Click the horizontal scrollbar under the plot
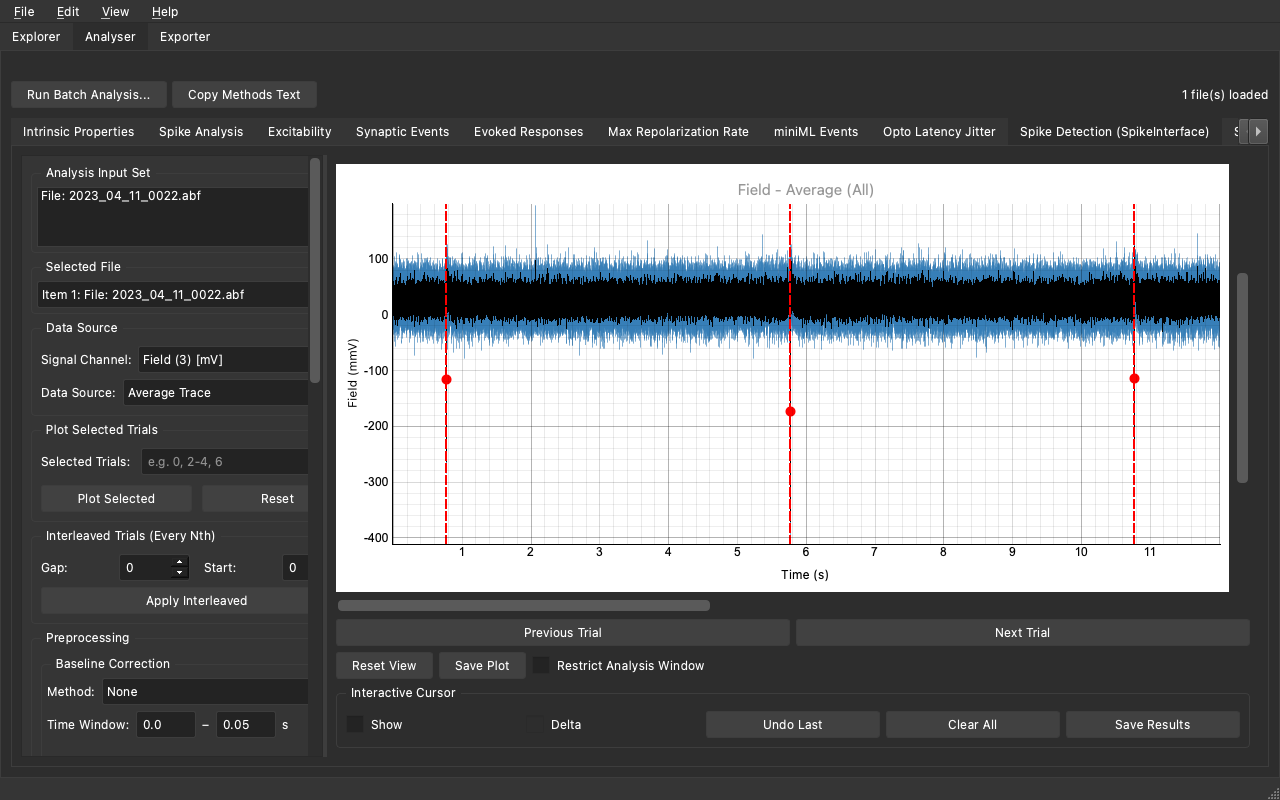Image resolution: width=1280 pixels, height=800 pixels. 524,605
